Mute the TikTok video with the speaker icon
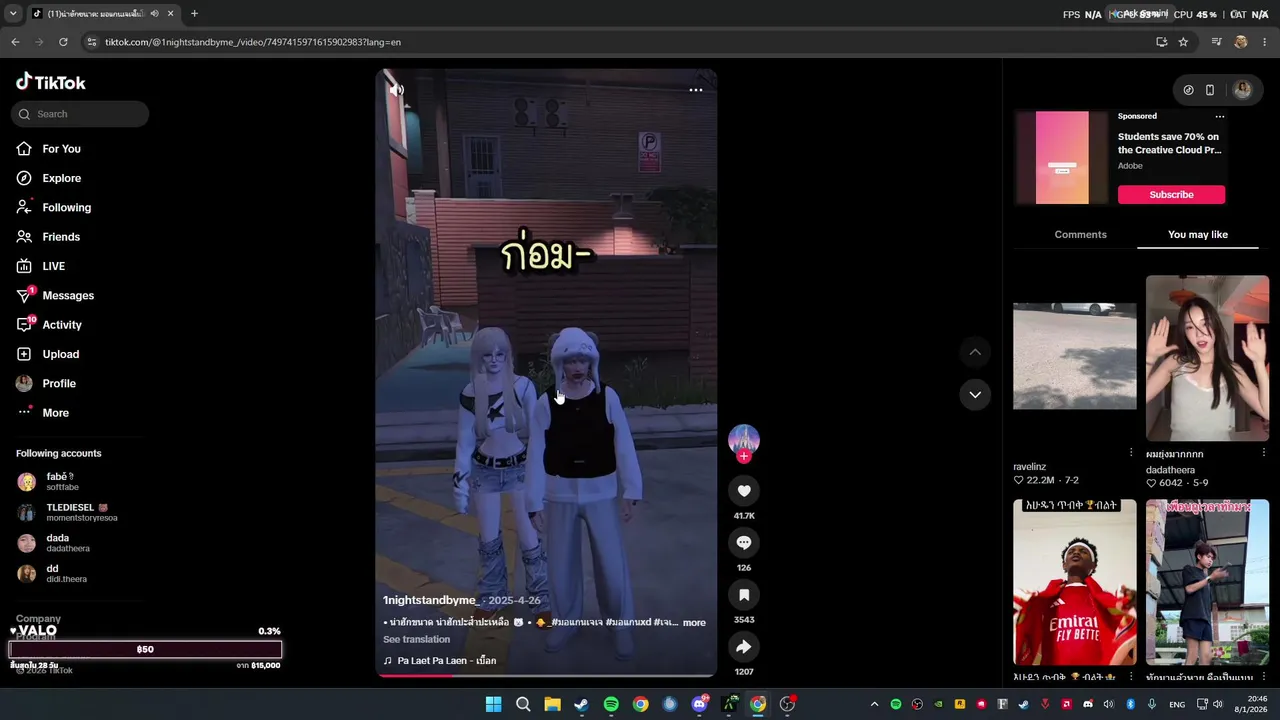Screen dimensions: 1280x720 (397, 90)
